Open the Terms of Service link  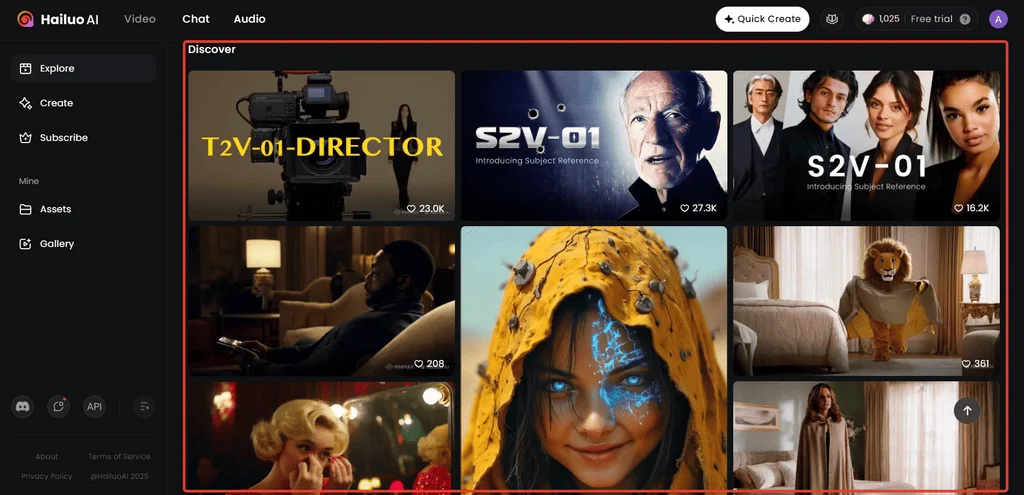[x=119, y=457]
